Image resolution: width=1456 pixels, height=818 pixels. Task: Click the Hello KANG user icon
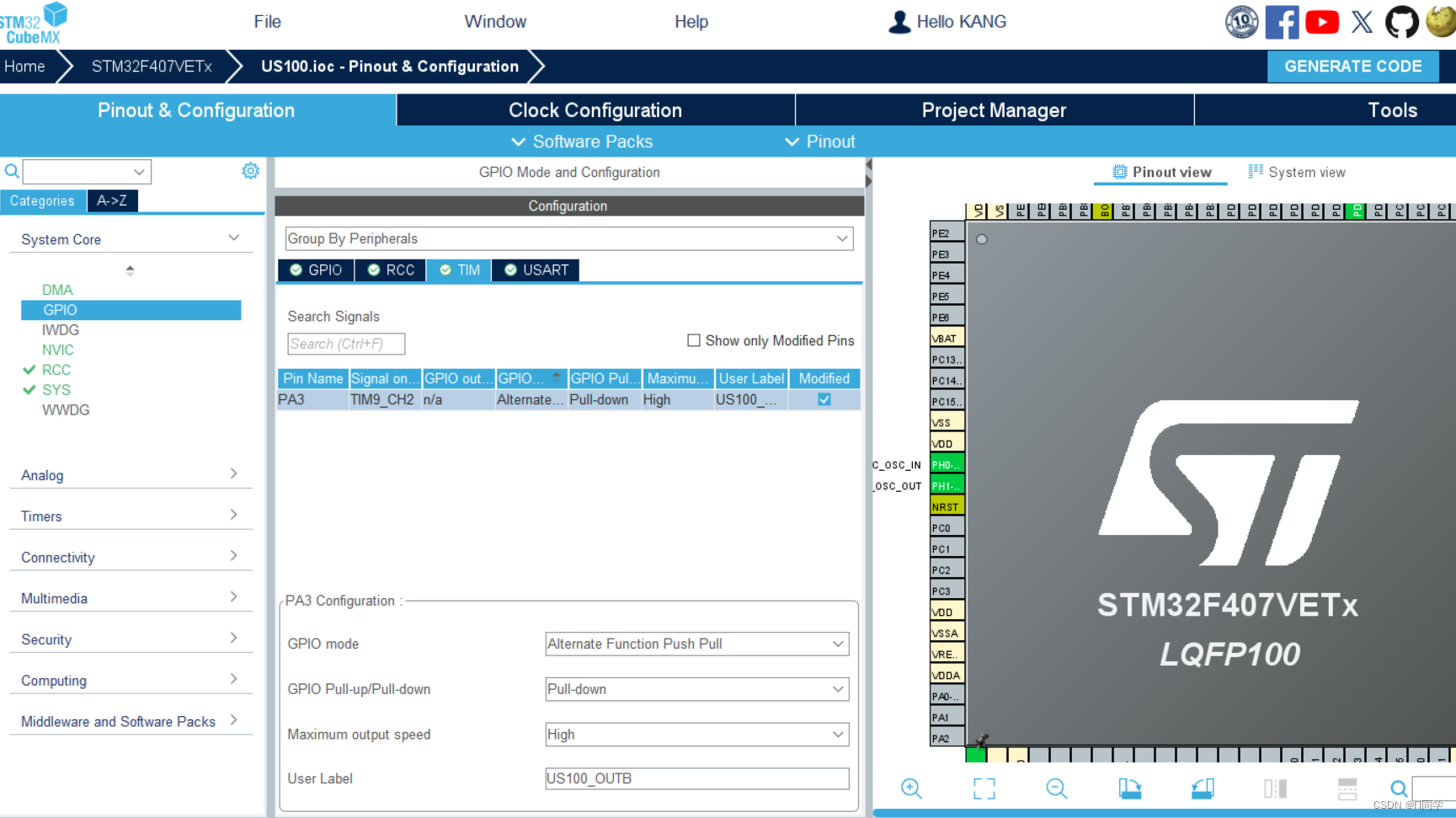click(899, 22)
